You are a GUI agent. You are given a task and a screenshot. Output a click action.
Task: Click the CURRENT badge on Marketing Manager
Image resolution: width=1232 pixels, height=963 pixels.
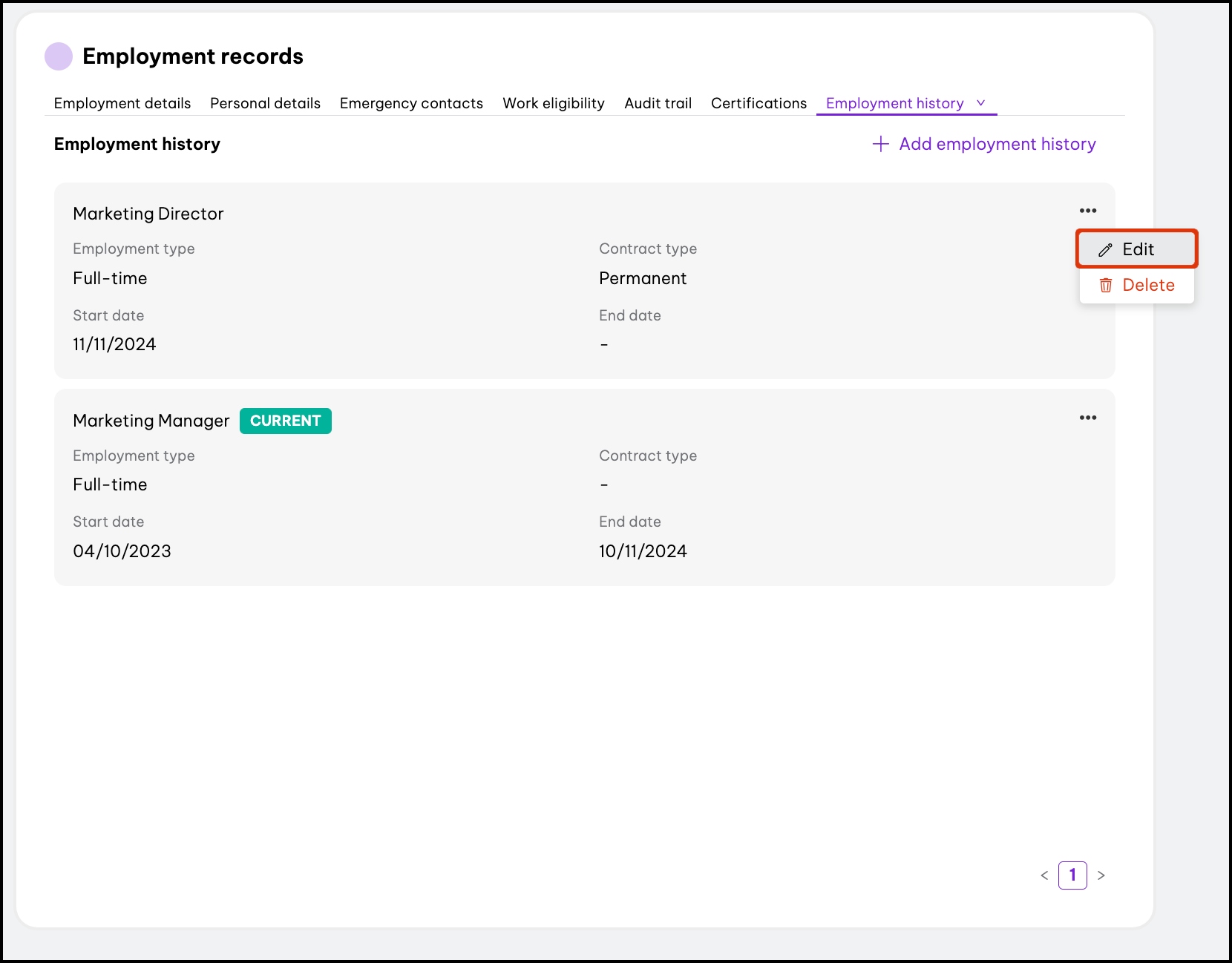point(285,421)
